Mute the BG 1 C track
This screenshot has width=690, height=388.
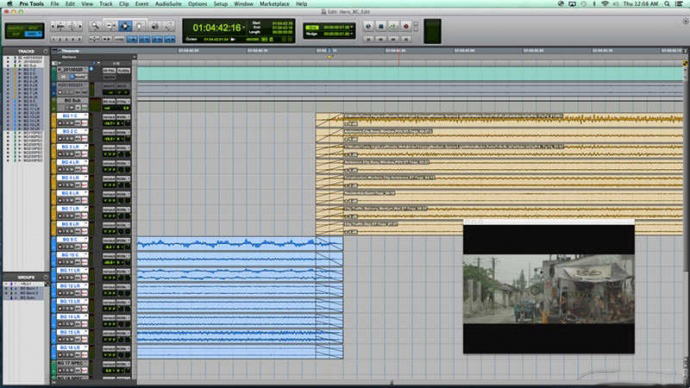click(x=72, y=123)
